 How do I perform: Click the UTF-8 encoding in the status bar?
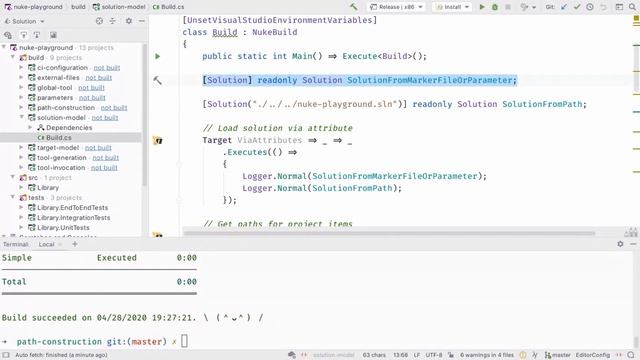coord(434,355)
